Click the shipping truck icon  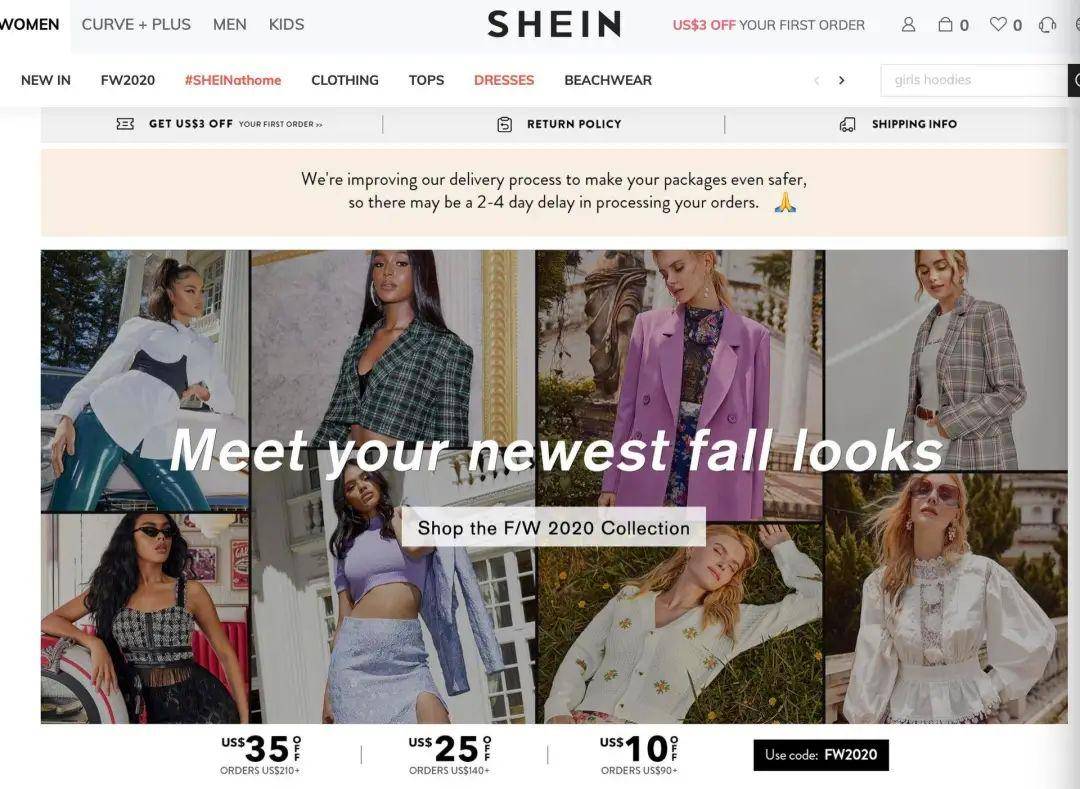pos(847,125)
